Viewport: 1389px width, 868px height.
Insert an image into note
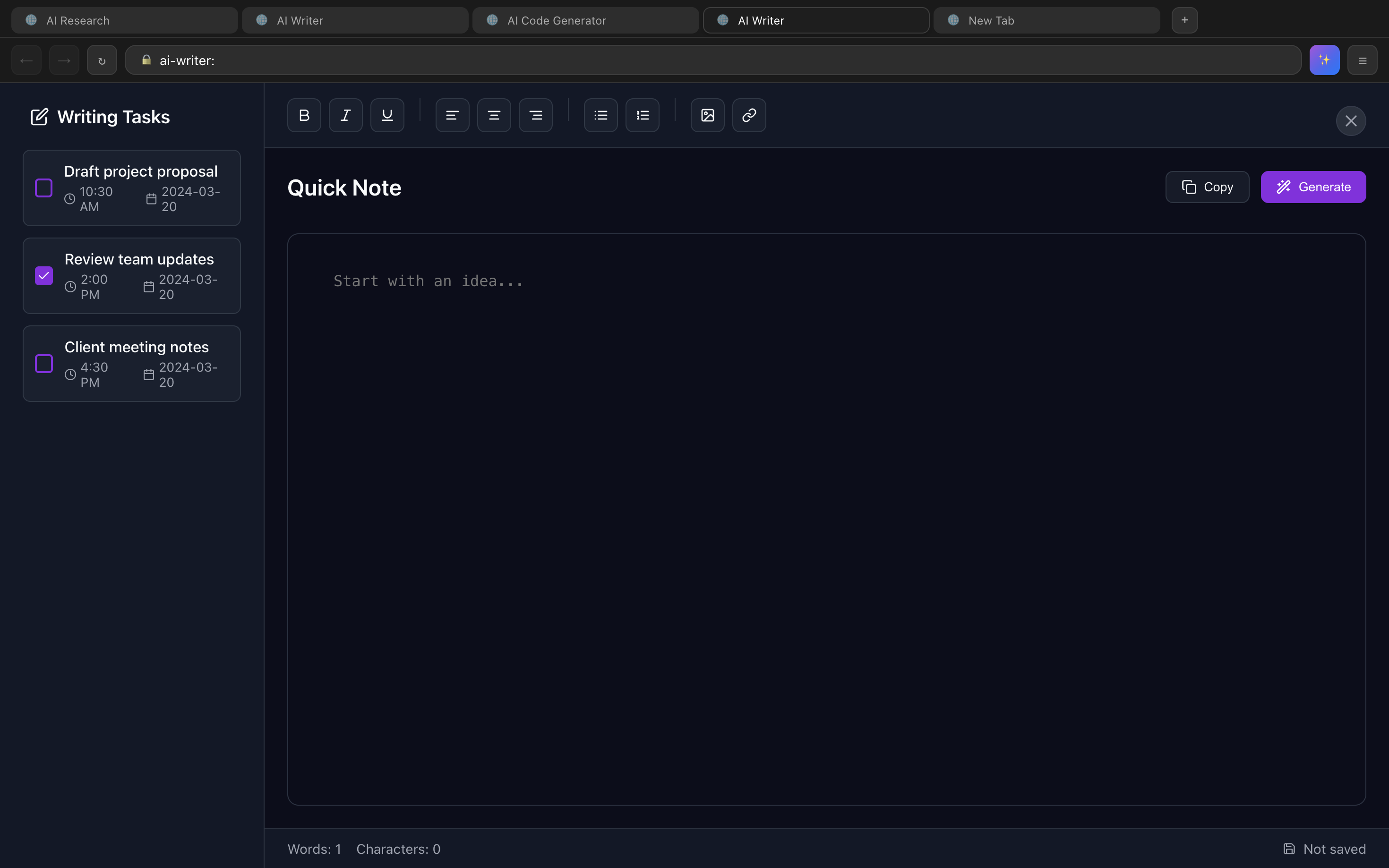tap(707, 115)
